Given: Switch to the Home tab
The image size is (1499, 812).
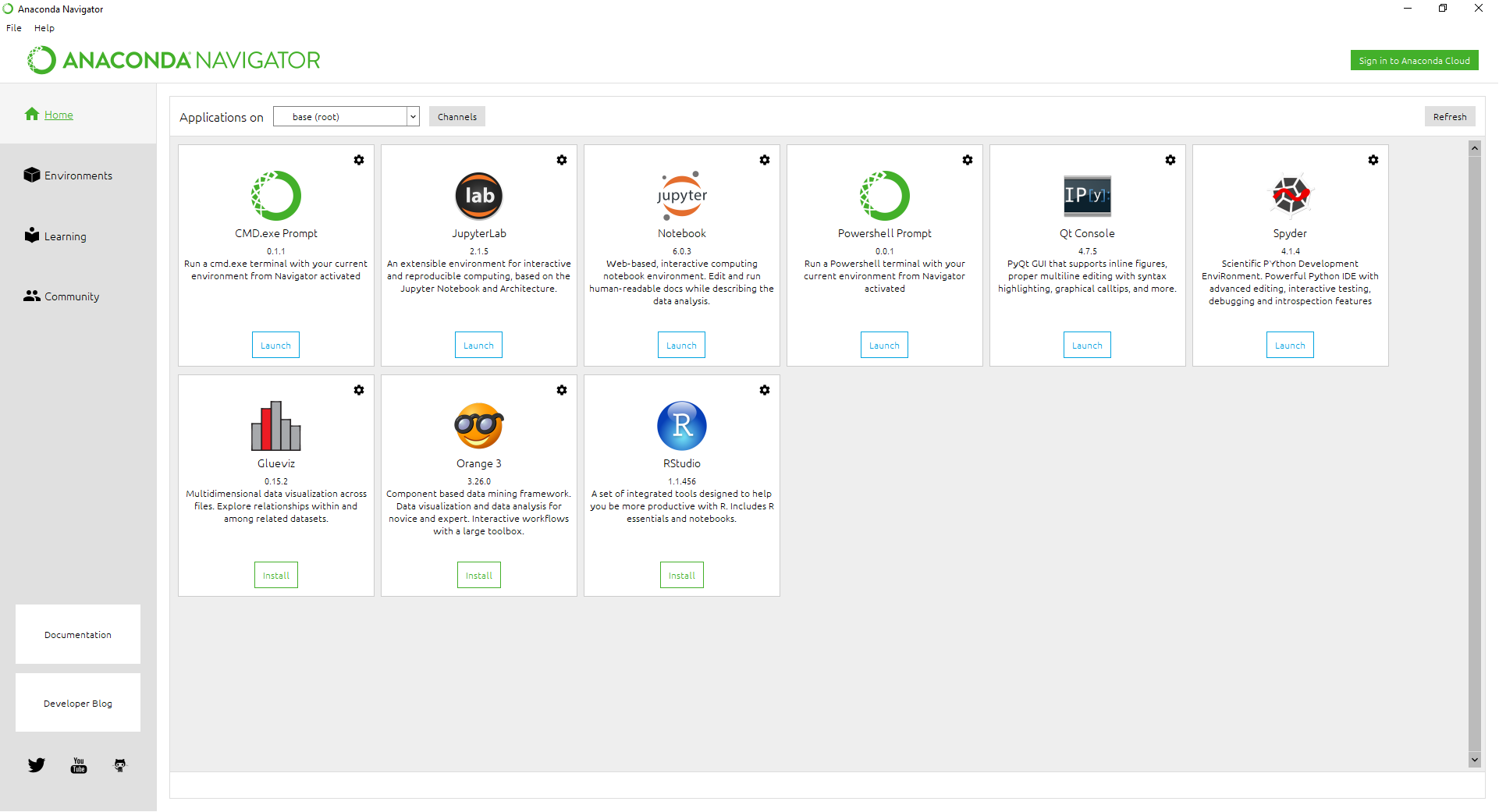Looking at the screenshot, I should pos(78,115).
